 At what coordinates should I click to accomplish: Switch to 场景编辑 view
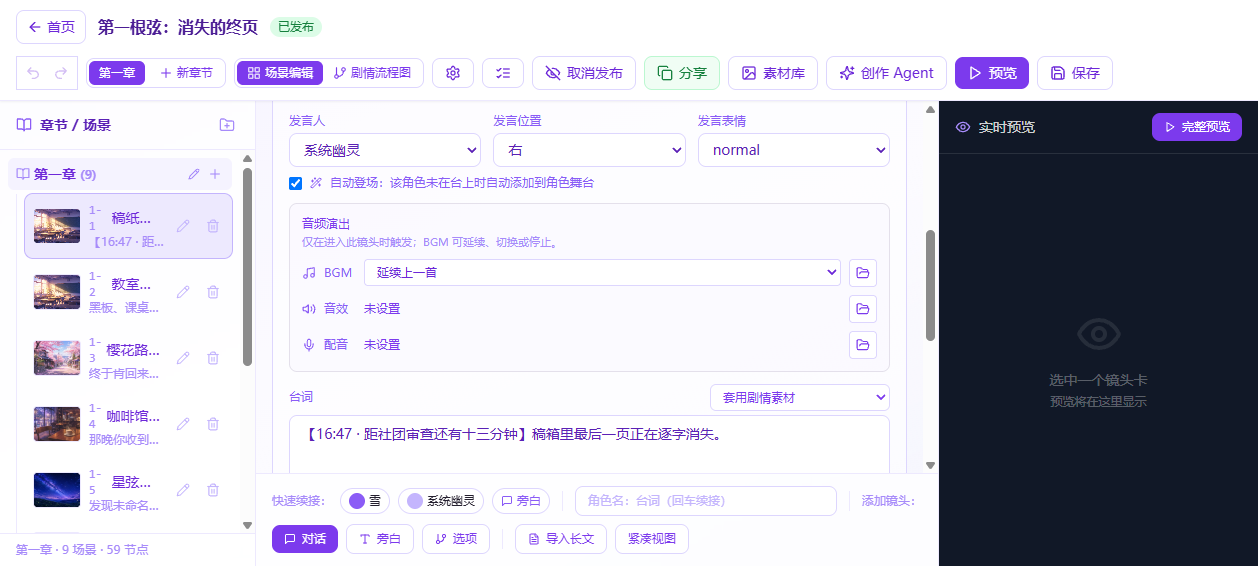(x=280, y=73)
